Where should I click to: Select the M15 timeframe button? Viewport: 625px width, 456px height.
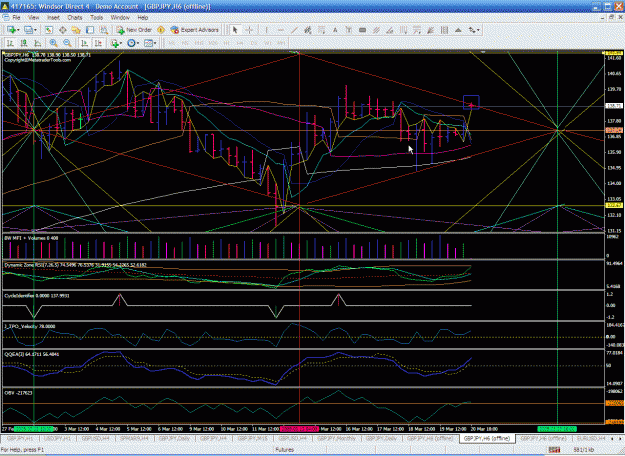[199, 43]
